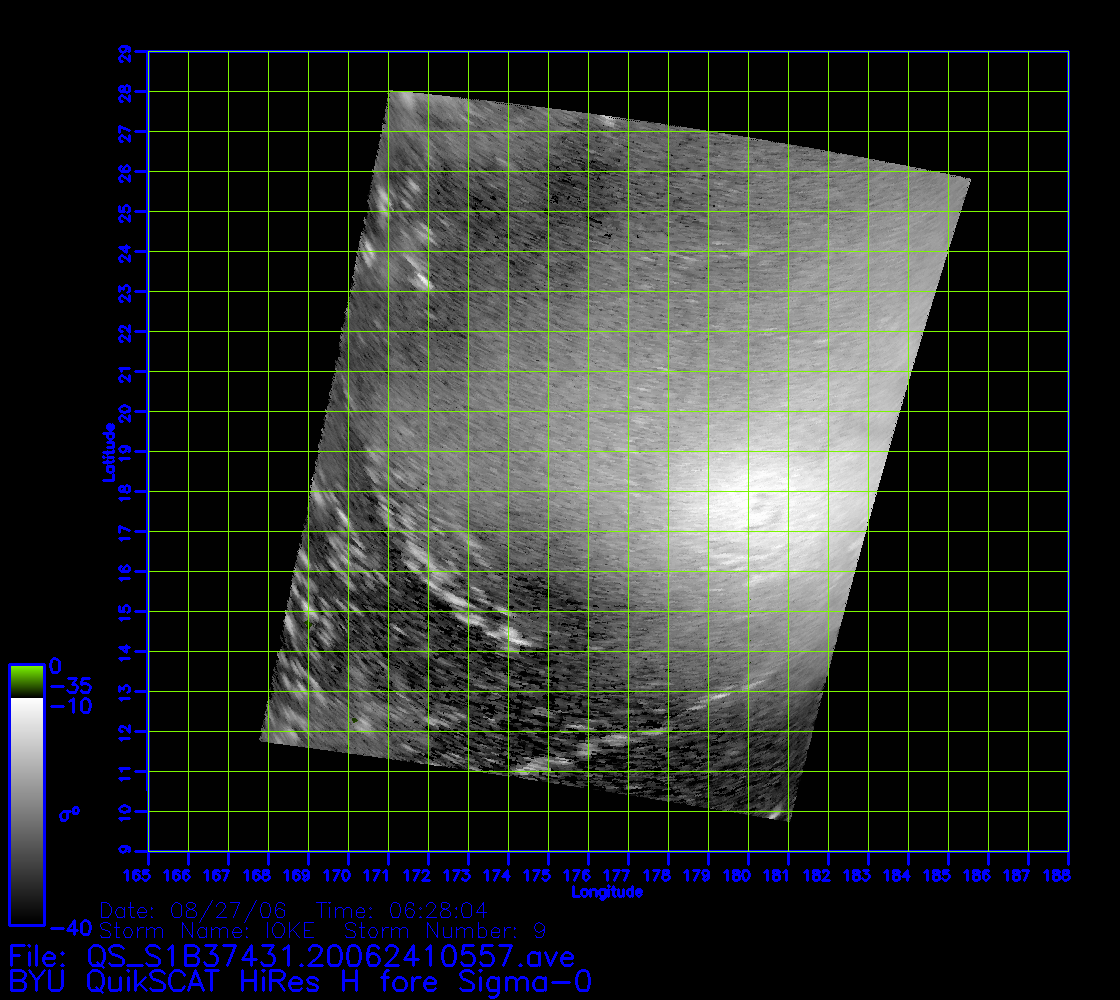Image resolution: width=1120 pixels, height=1000 pixels.
Task: Click the -10 color bar label
Action: (68, 706)
